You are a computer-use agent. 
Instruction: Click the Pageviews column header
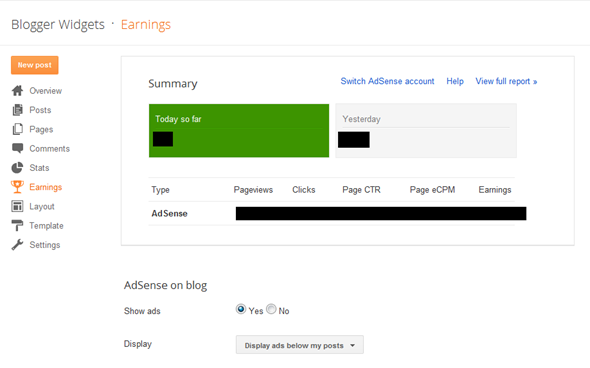253,190
